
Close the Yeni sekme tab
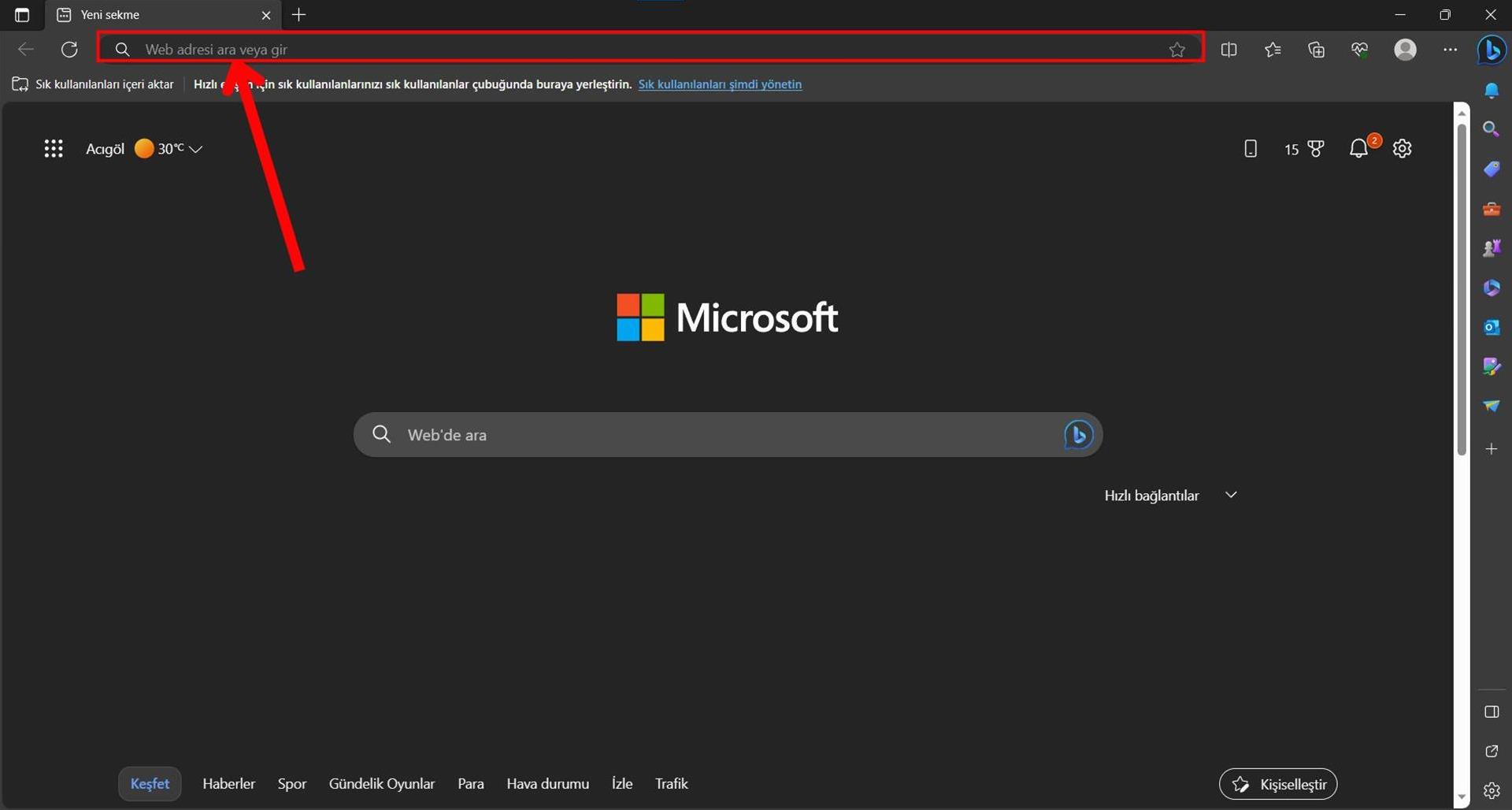coord(266,15)
